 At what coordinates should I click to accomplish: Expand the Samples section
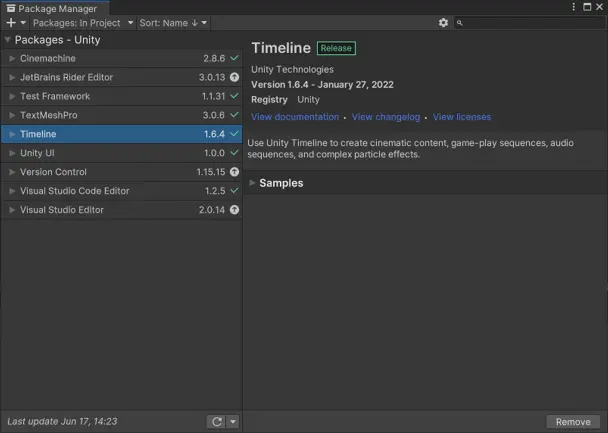pos(252,183)
